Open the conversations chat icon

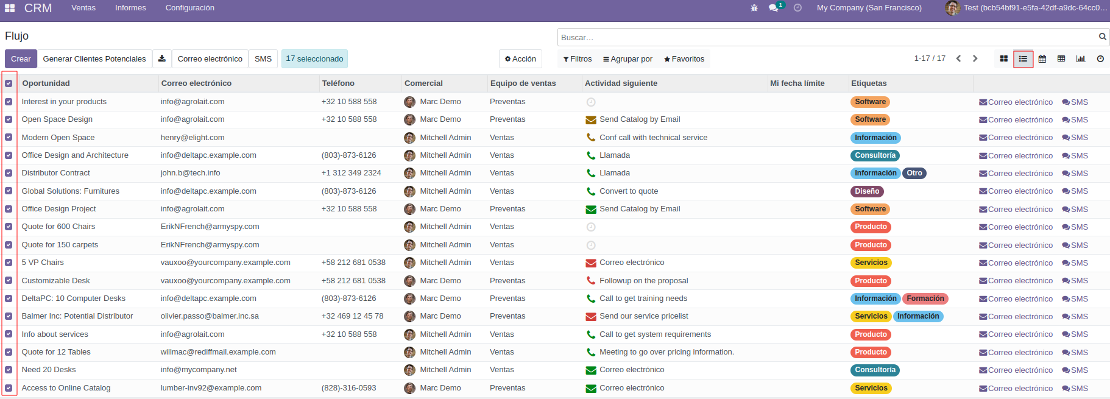[x=774, y=8]
